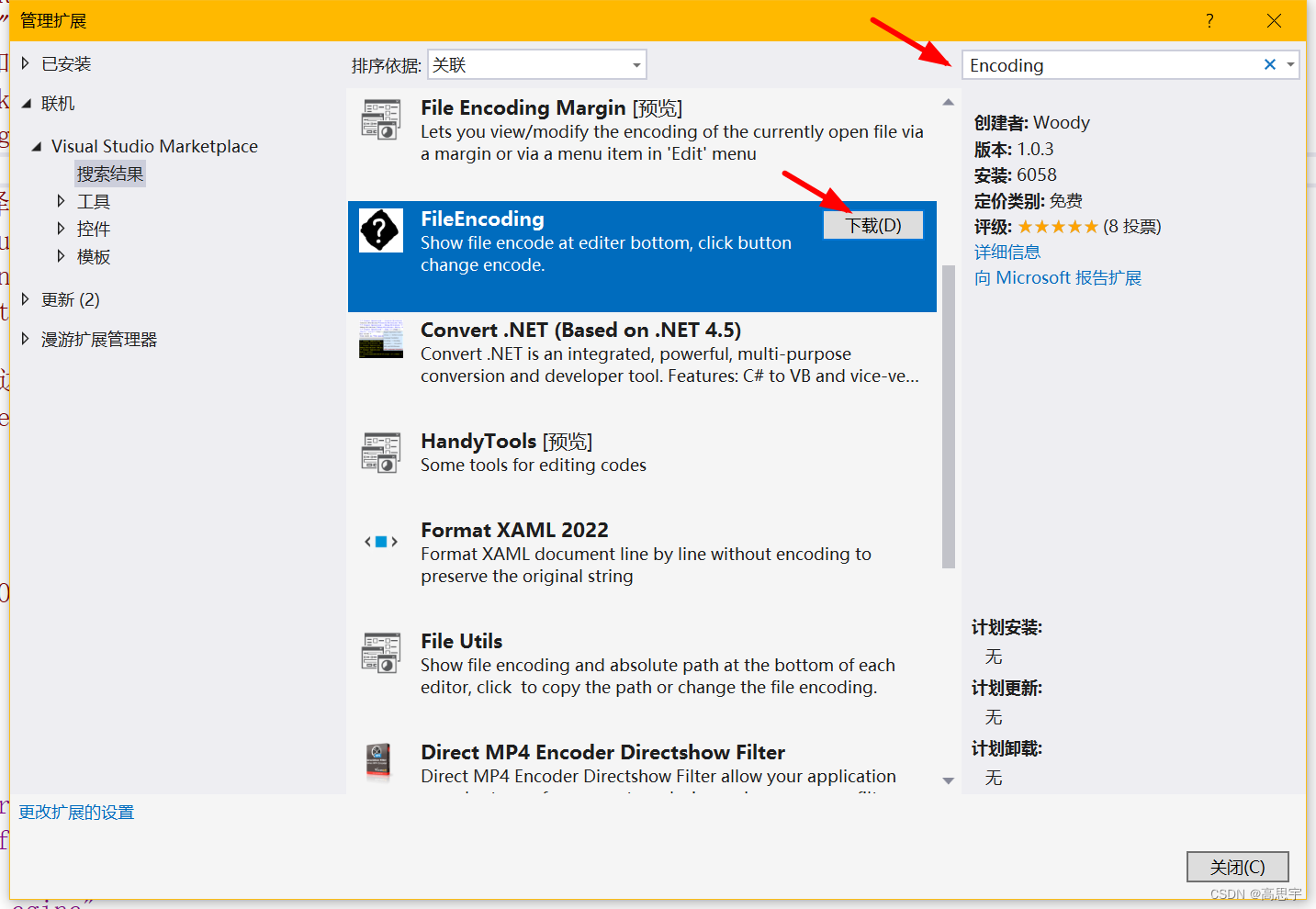
Task: Expand the 已安装 tree node
Action: (x=26, y=63)
